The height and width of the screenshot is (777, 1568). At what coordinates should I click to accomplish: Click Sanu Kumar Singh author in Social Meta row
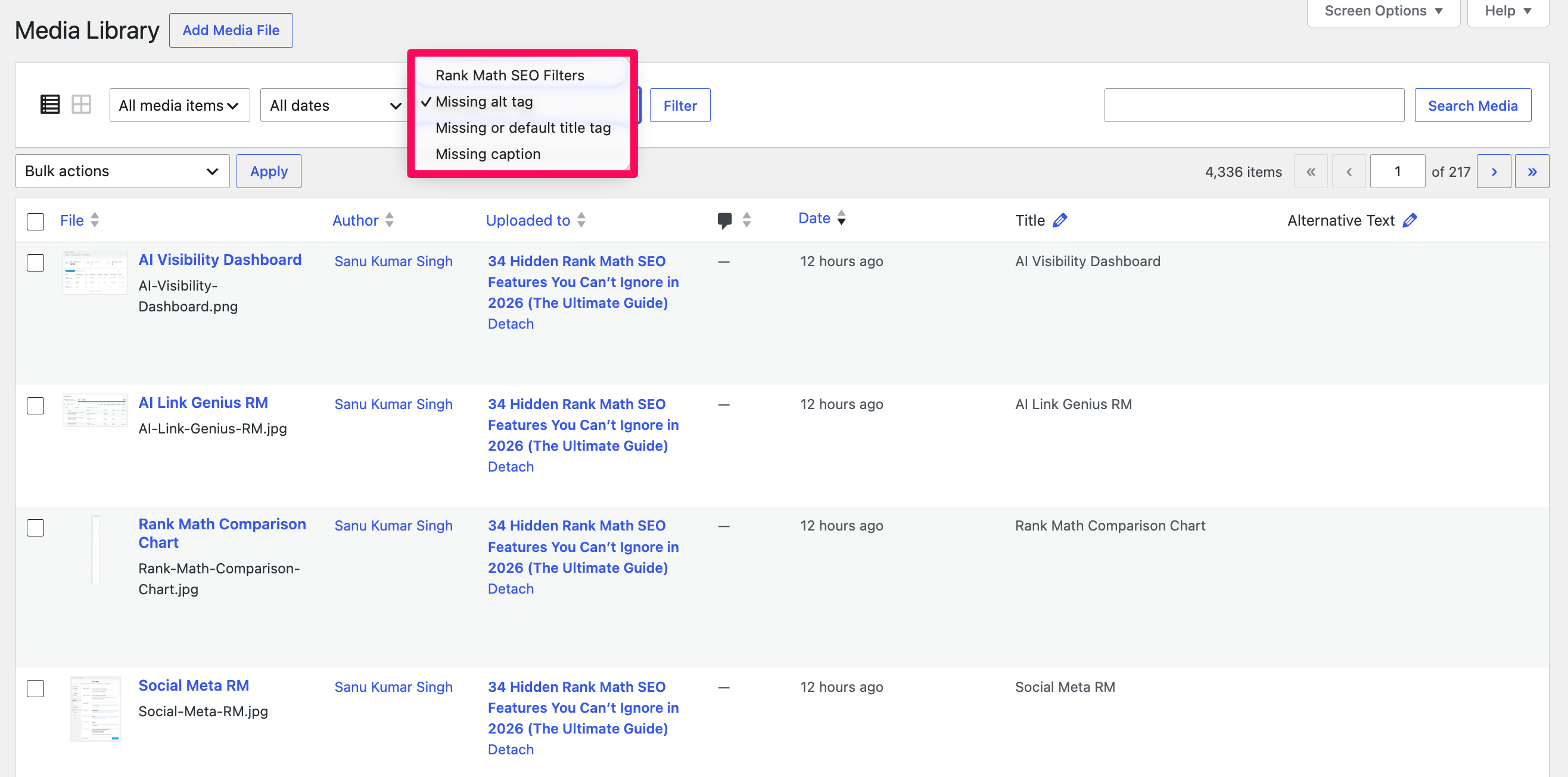[x=394, y=687]
